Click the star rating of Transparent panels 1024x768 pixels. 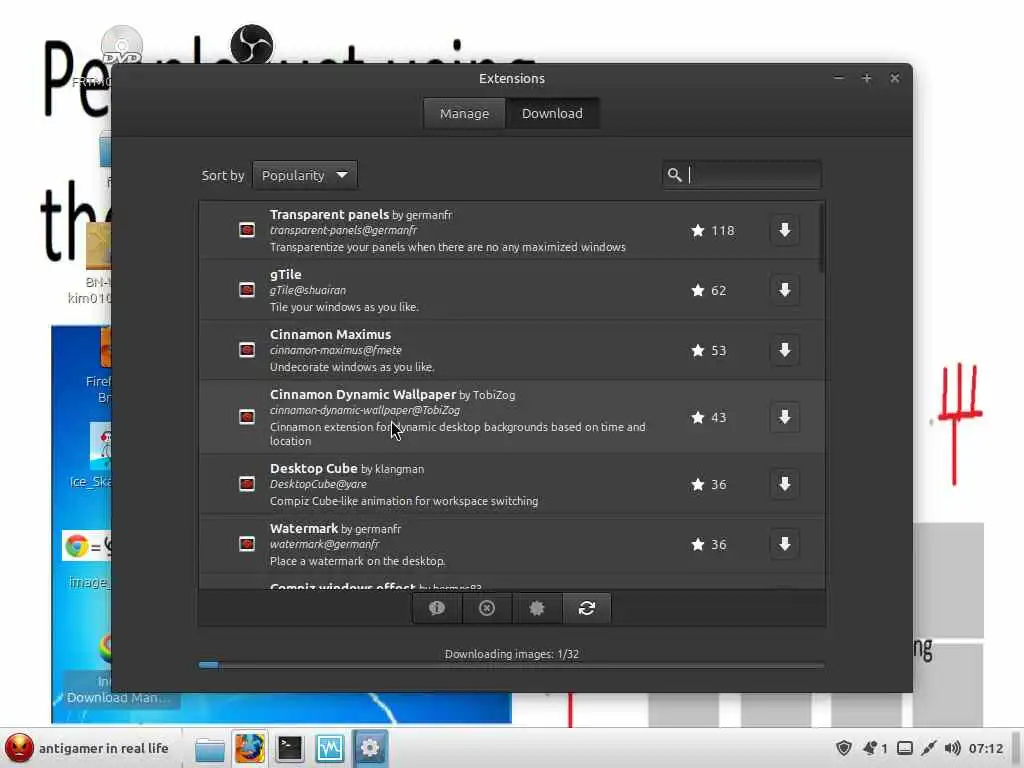tap(712, 231)
